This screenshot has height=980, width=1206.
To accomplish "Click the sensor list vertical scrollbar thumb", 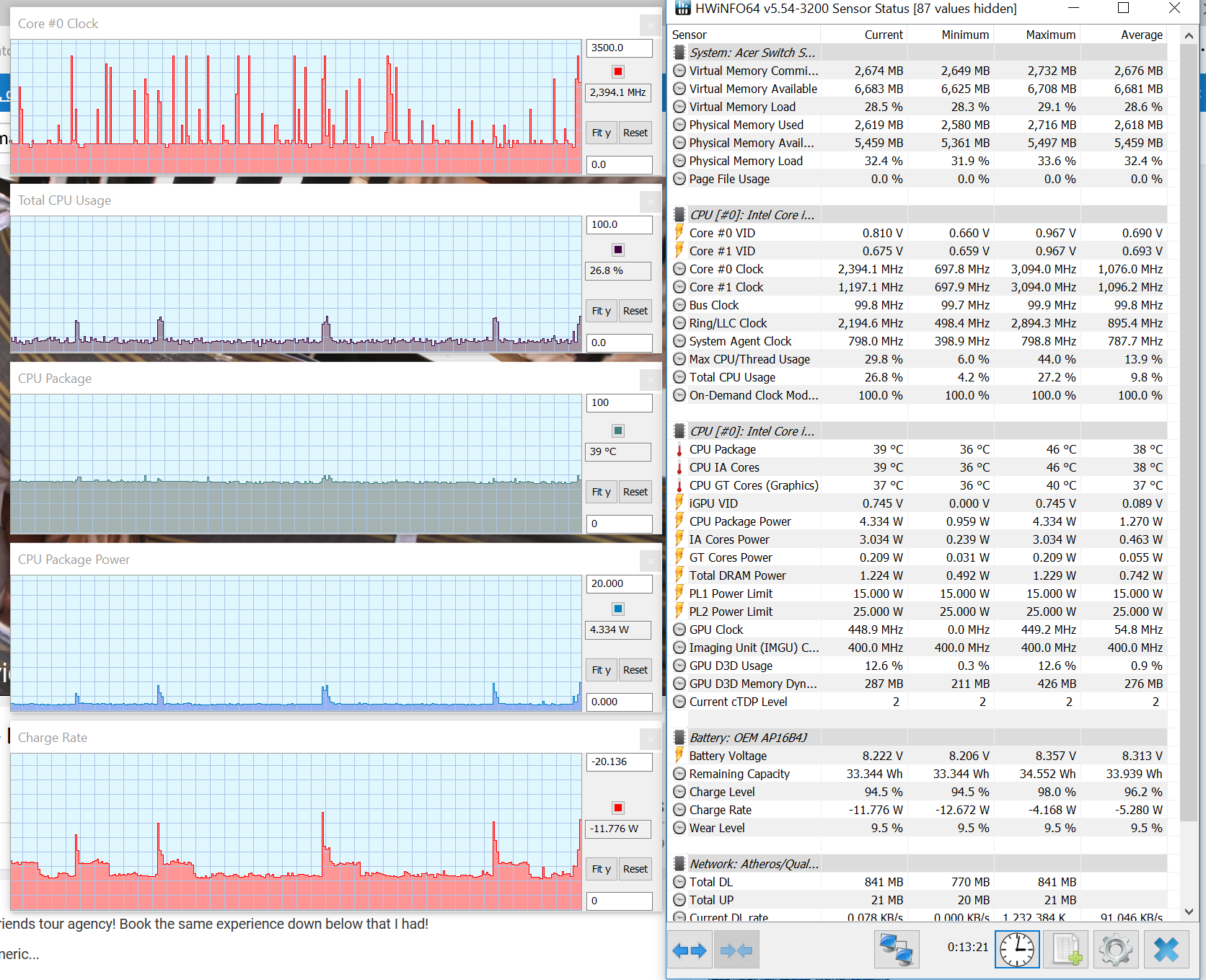I will click(1189, 432).
